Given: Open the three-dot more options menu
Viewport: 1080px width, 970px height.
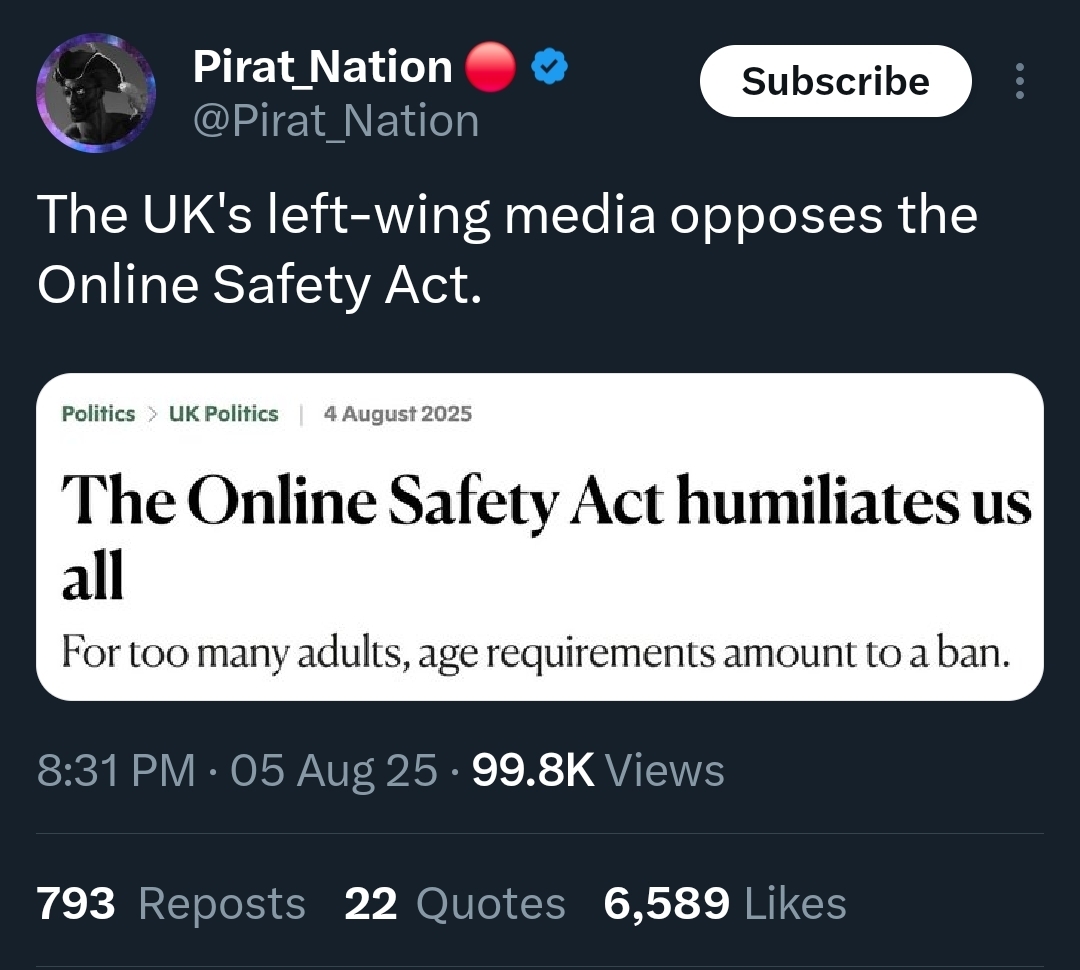Looking at the screenshot, I should (1019, 82).
